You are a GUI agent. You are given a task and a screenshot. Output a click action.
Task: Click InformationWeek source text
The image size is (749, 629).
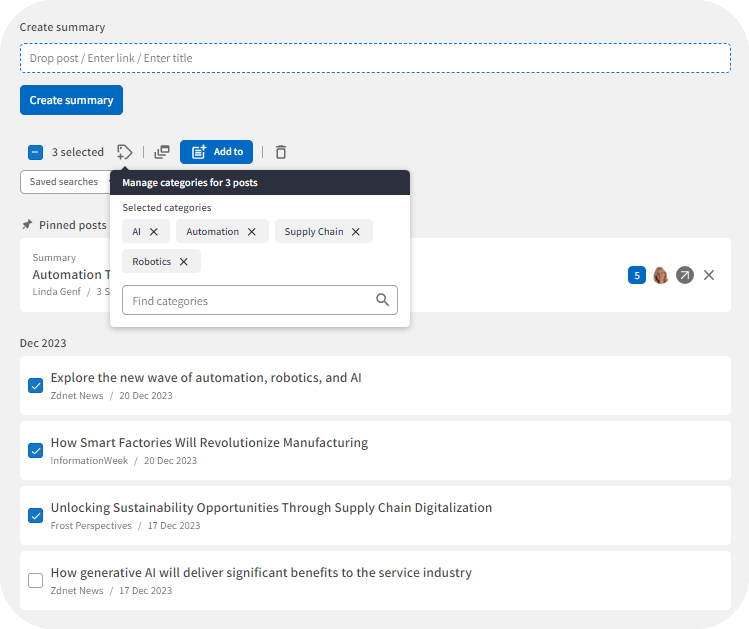pyautogui.click(x=89, y=460)
